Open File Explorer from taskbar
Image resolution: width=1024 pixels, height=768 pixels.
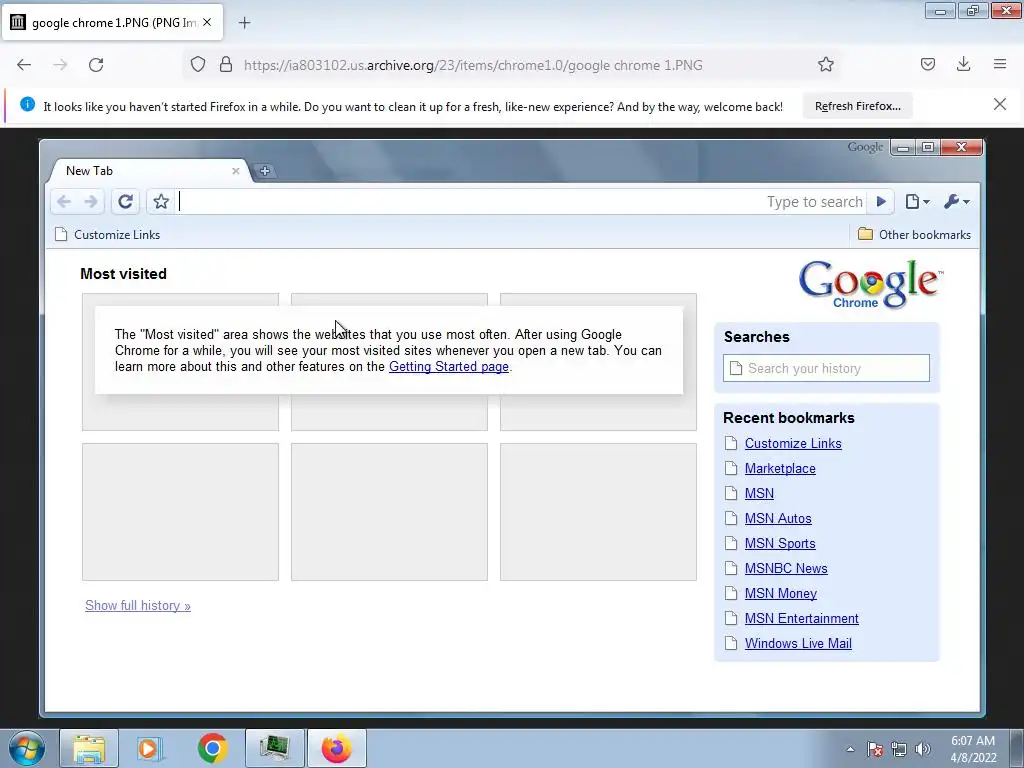(89, 748)
